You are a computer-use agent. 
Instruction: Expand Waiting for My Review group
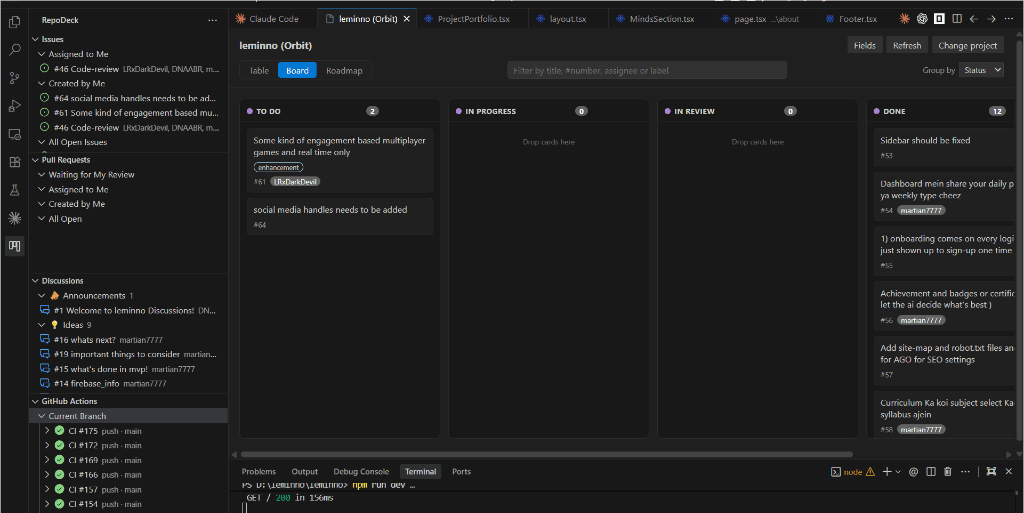[42, 175]
